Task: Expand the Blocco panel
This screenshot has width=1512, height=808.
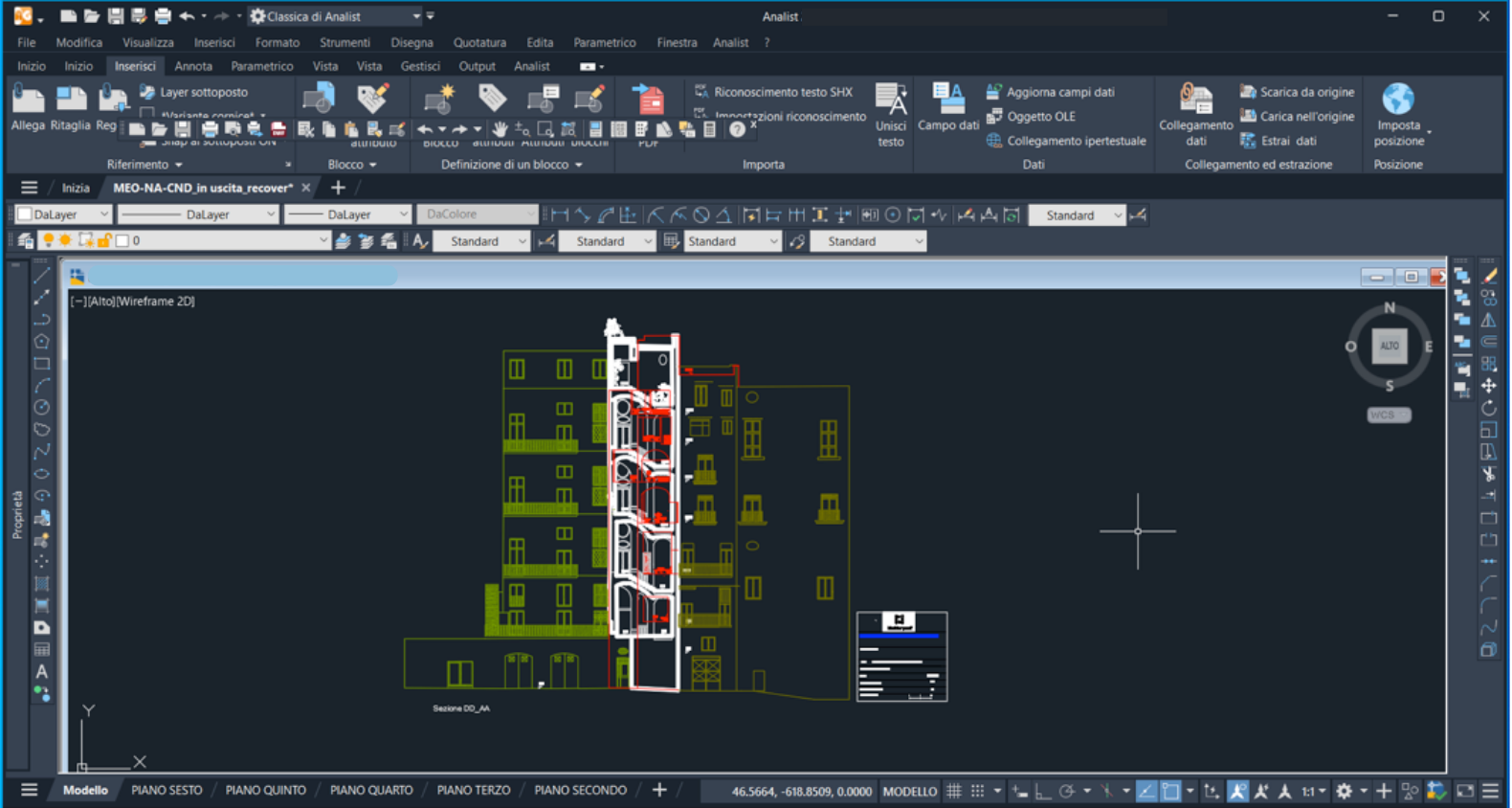Action: [351, 165]
